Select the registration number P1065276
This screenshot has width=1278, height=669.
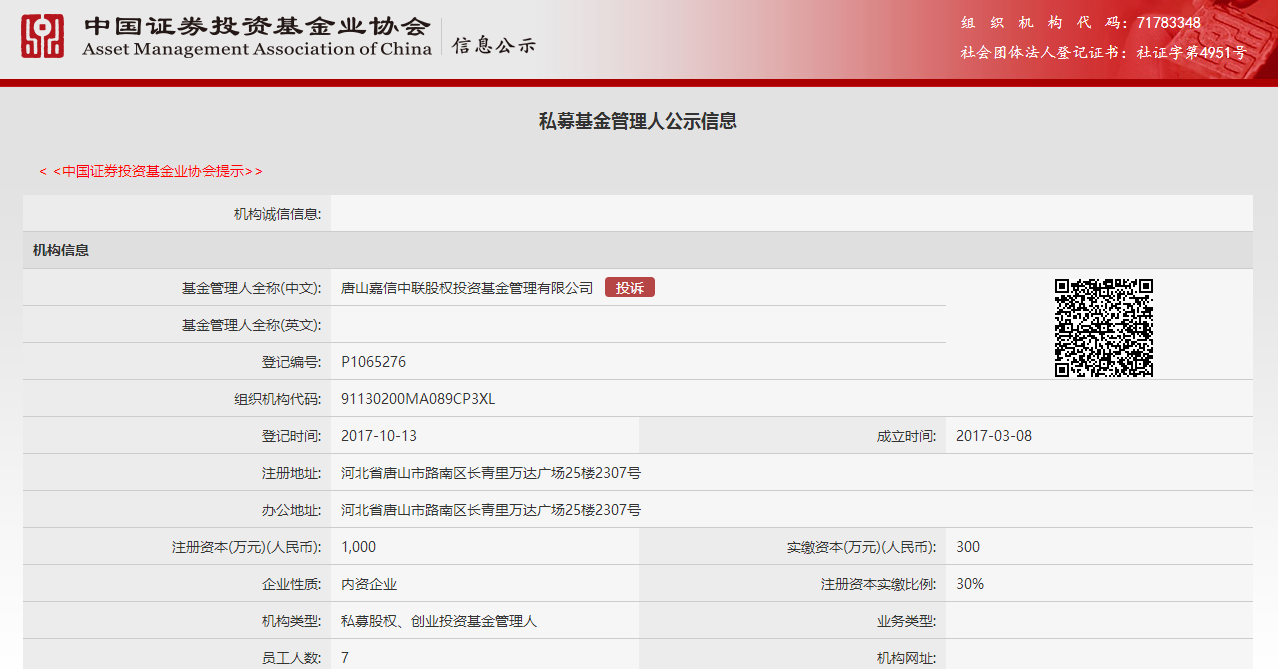pyautogui.click(x=373, y=362)
